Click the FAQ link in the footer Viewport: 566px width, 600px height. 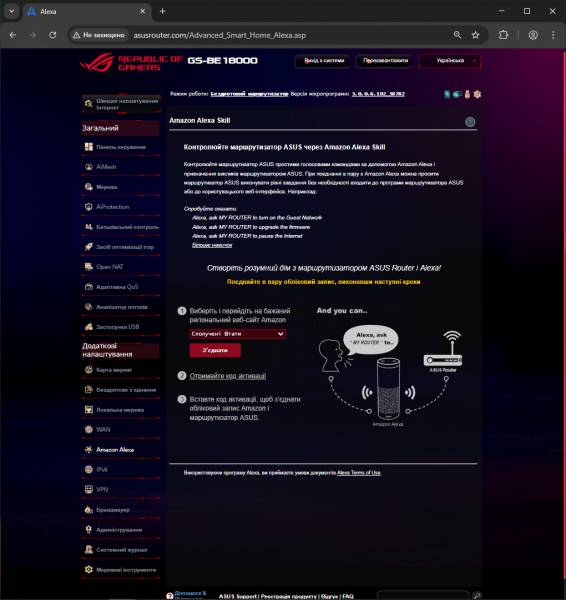[x=348, y=596]
